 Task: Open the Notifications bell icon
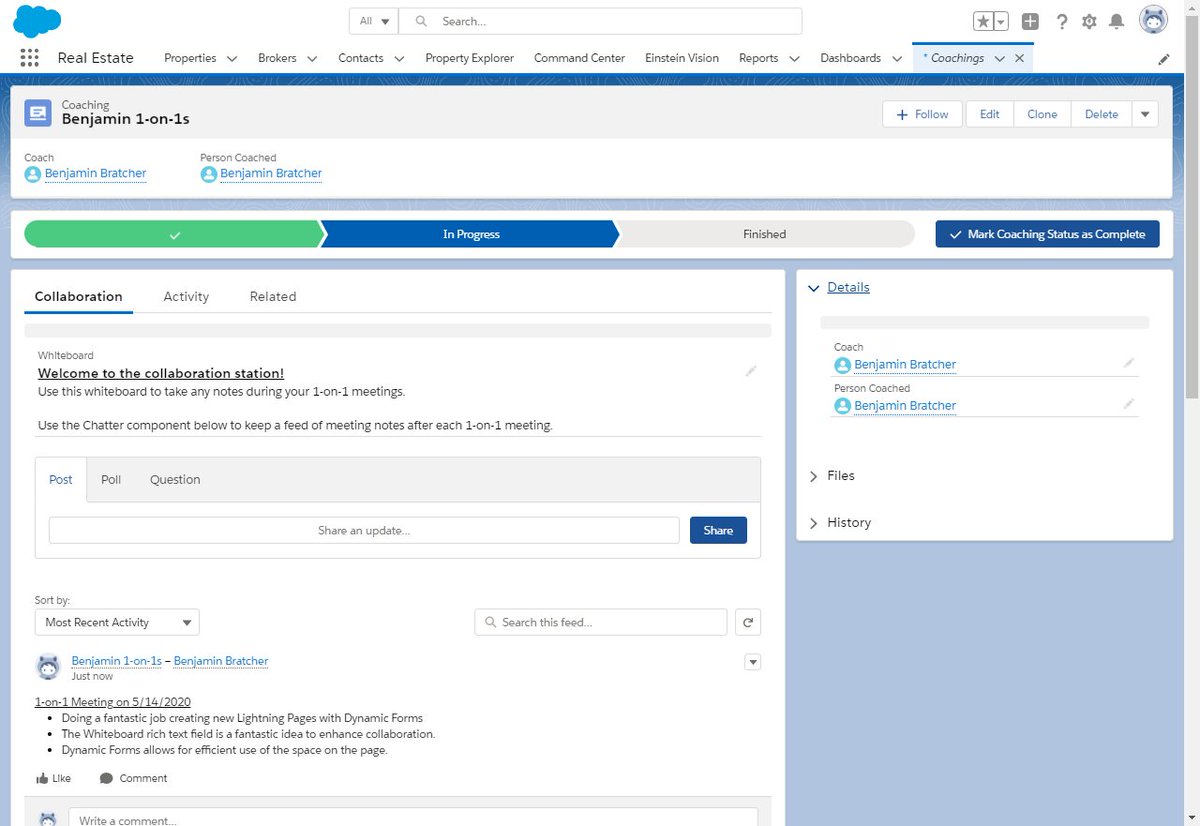1117,21
